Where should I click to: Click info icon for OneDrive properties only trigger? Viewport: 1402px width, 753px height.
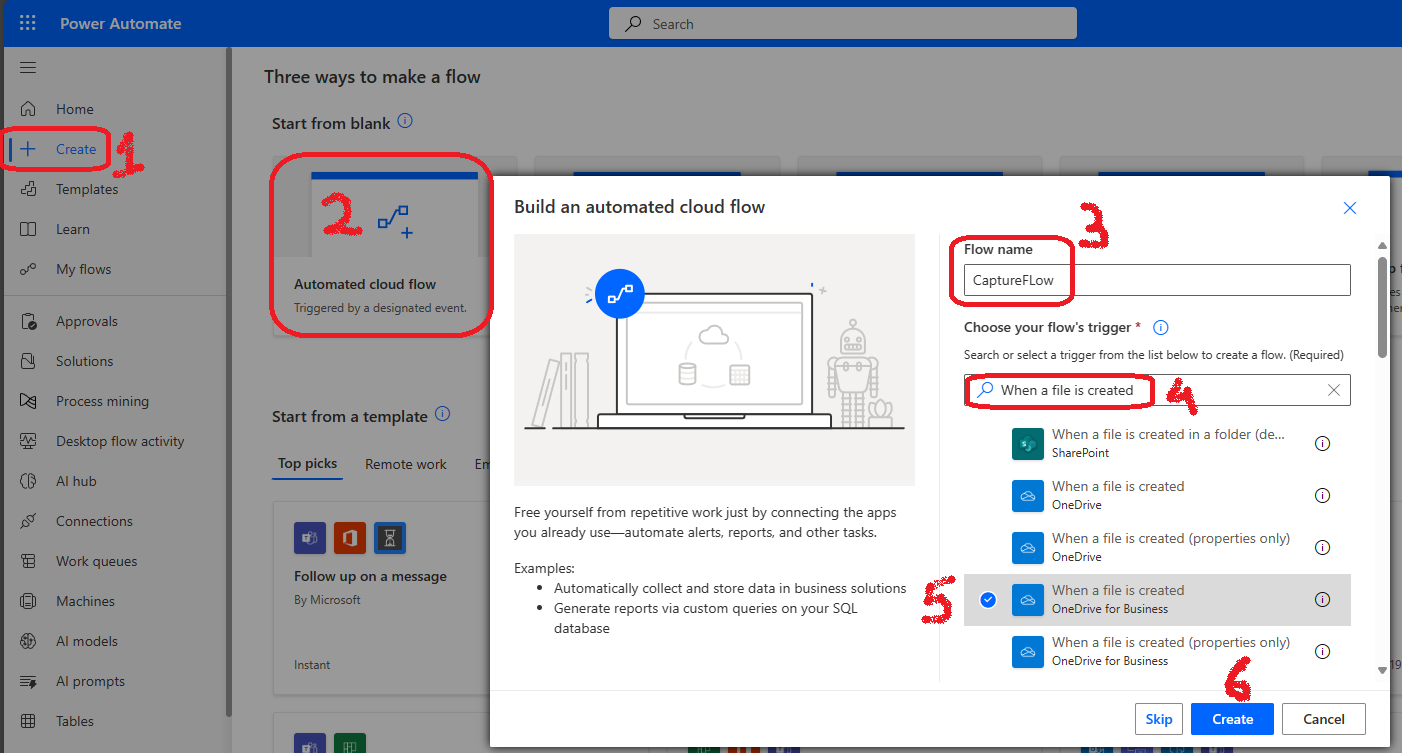(x=1322, y=547)
